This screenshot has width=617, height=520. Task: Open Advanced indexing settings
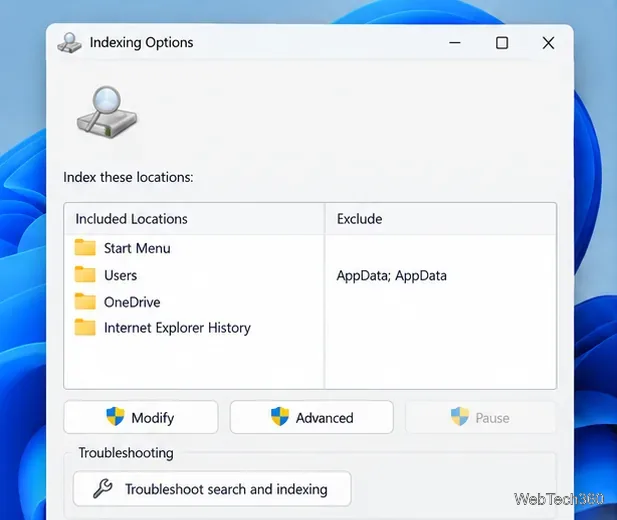click(312, 417)
